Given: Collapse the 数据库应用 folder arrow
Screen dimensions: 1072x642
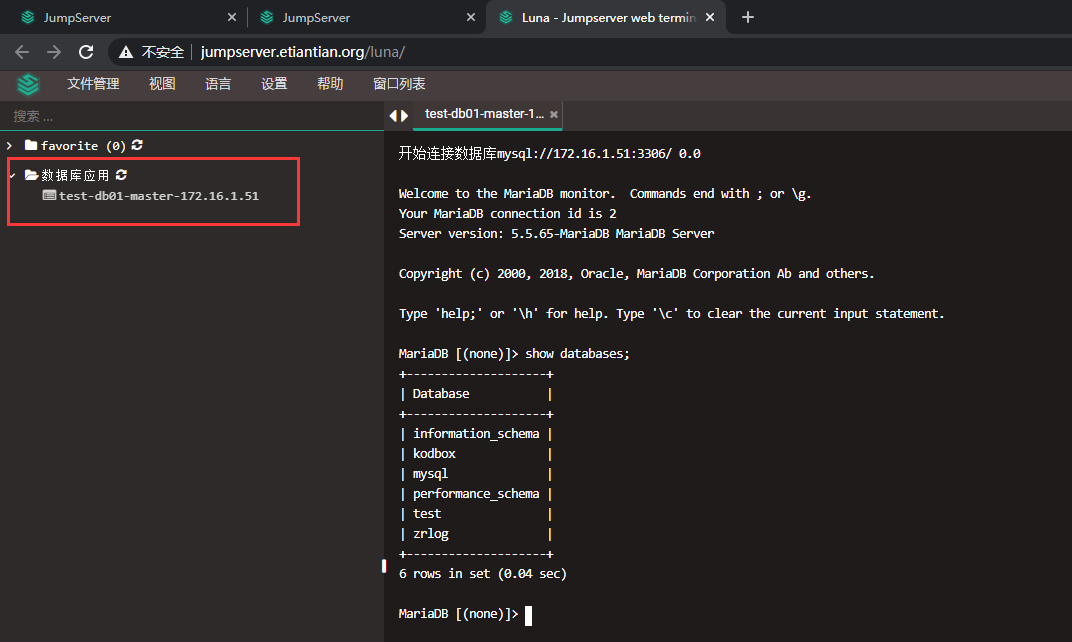Looking at the screenshot, I should tap(12, 176).
